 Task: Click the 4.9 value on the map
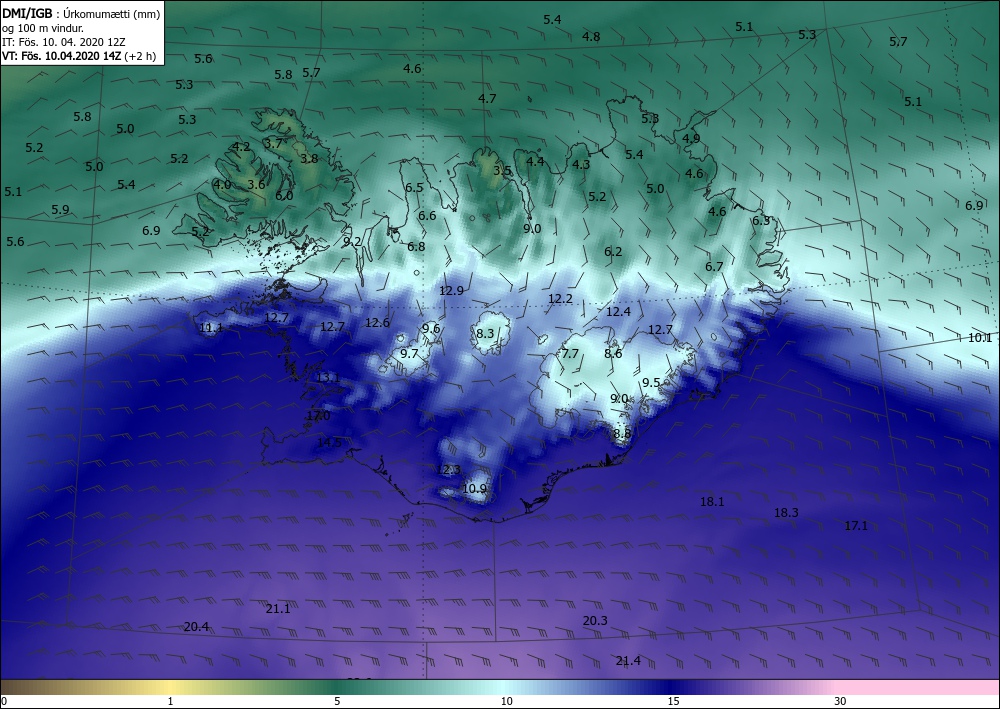[x=691, y=138]
